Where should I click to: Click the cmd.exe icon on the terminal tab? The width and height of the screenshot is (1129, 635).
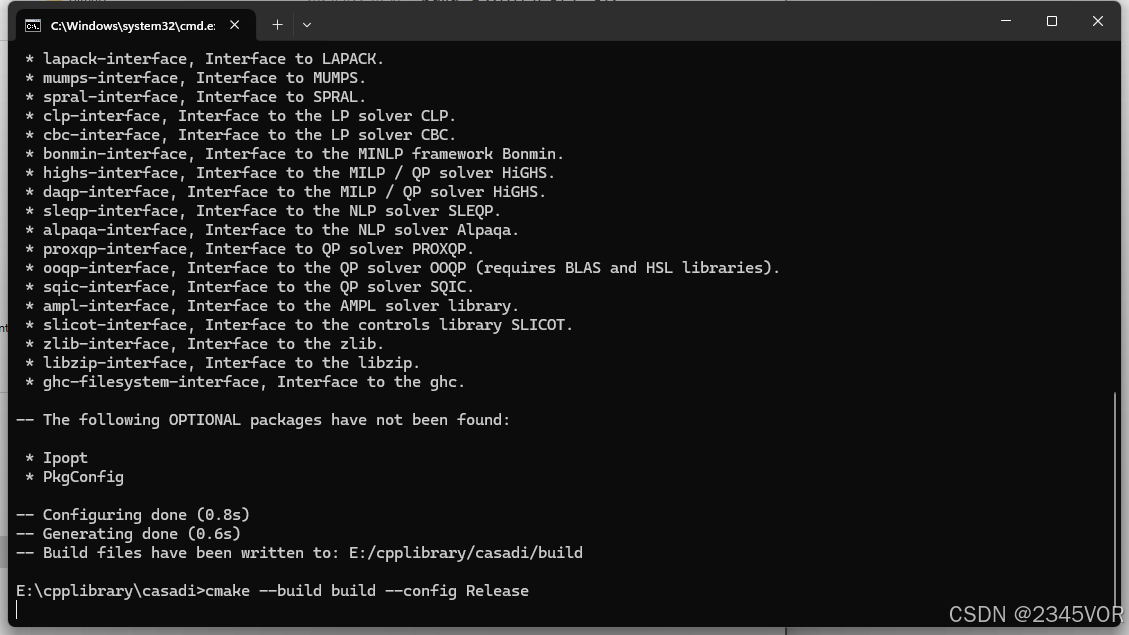tap(34, 26)
